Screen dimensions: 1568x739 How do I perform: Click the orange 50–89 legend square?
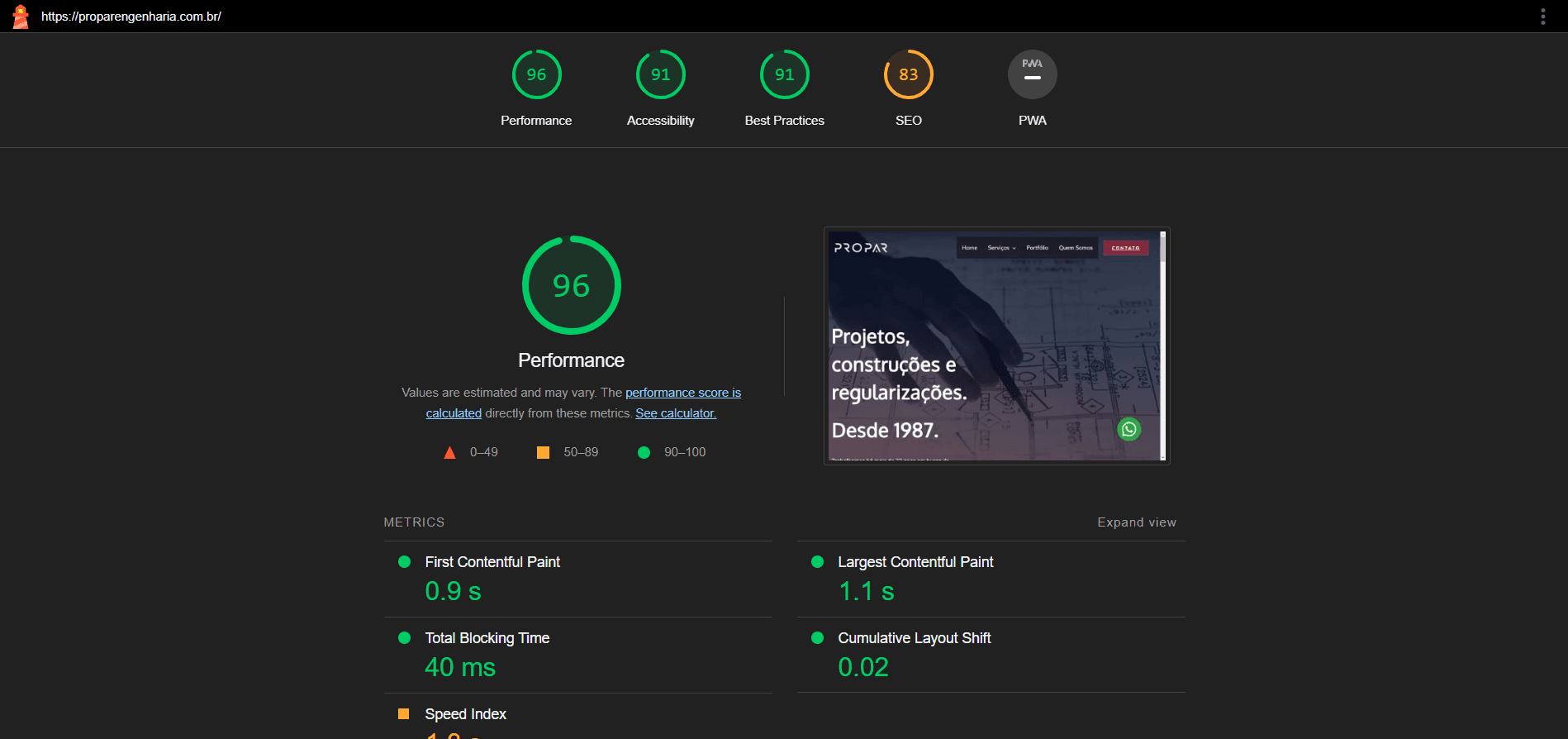[x=543, y=452]
